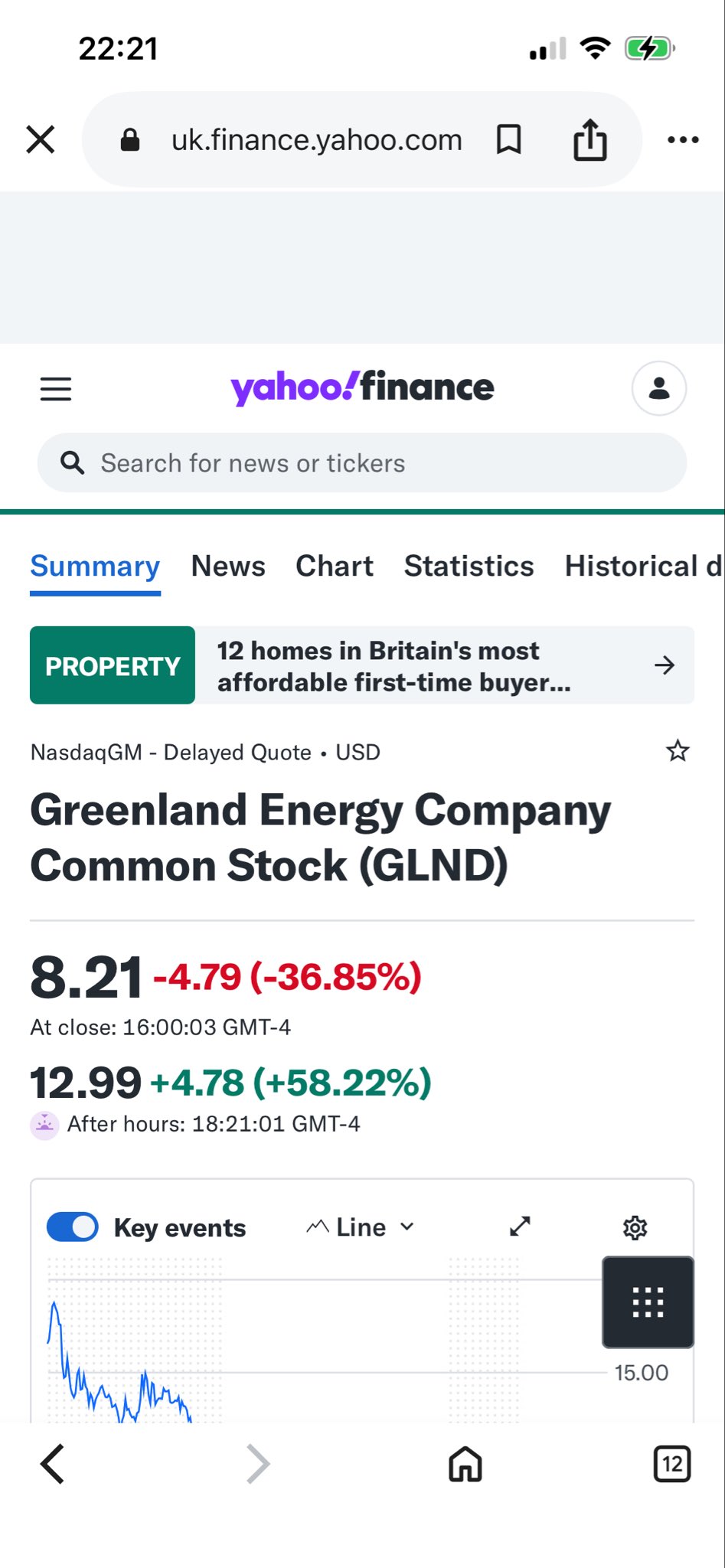This screenshot has height=1568, width=725.
Task: Open the browser tabs switcher
Action: tap(671, 1464)
